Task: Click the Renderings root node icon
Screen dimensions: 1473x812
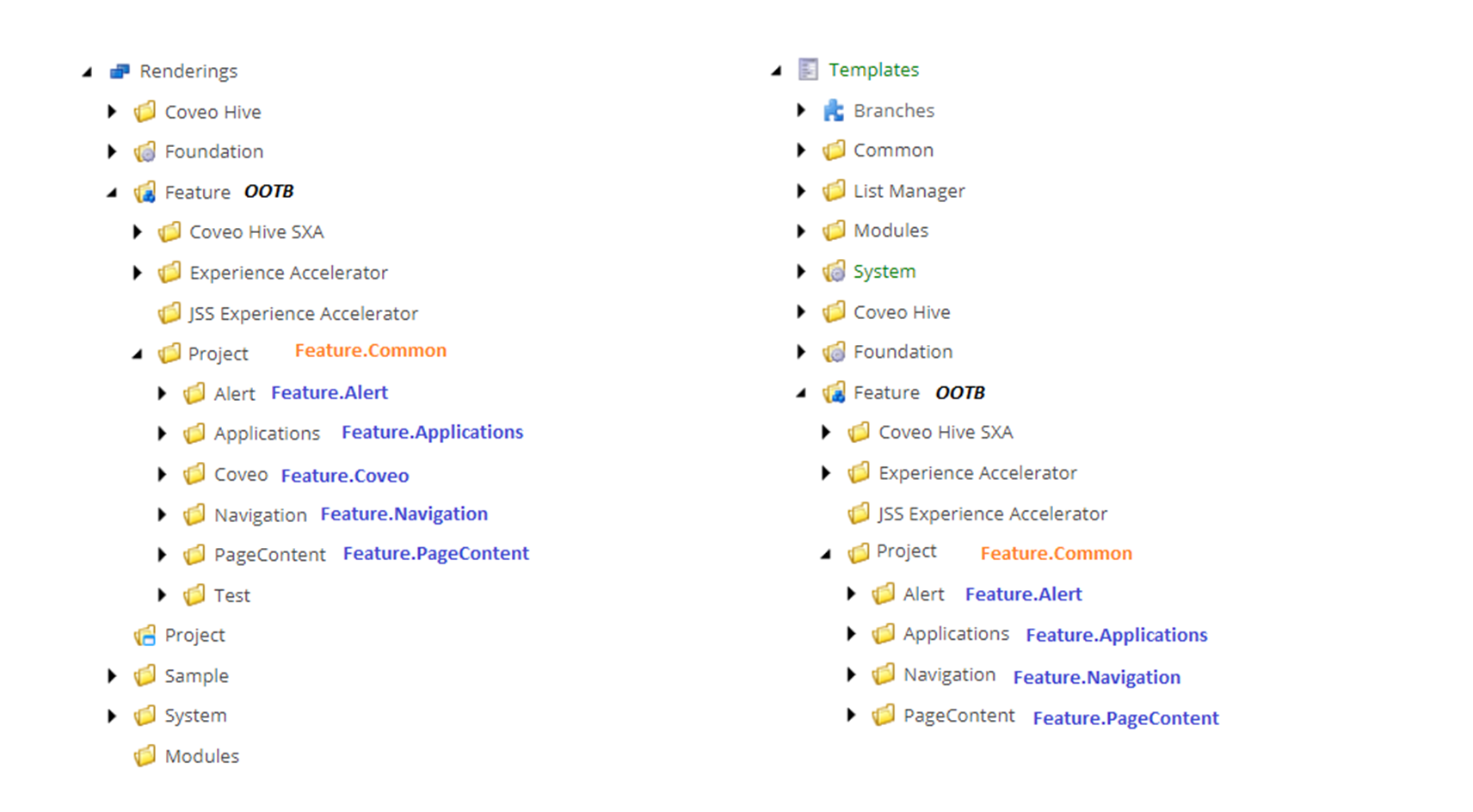Action: (x=120, y=71)
